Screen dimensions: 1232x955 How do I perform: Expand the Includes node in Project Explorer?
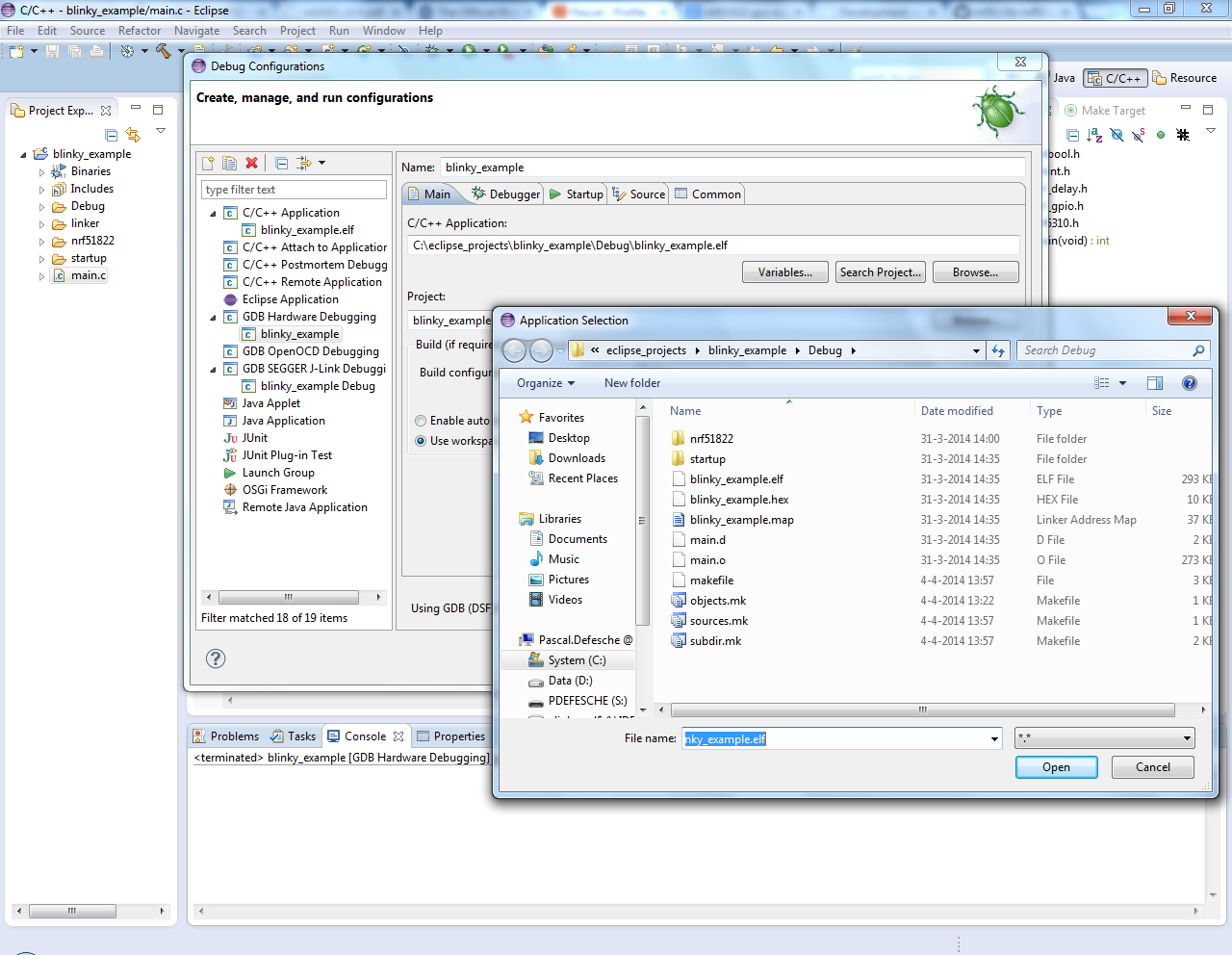[x=41, y=190]
